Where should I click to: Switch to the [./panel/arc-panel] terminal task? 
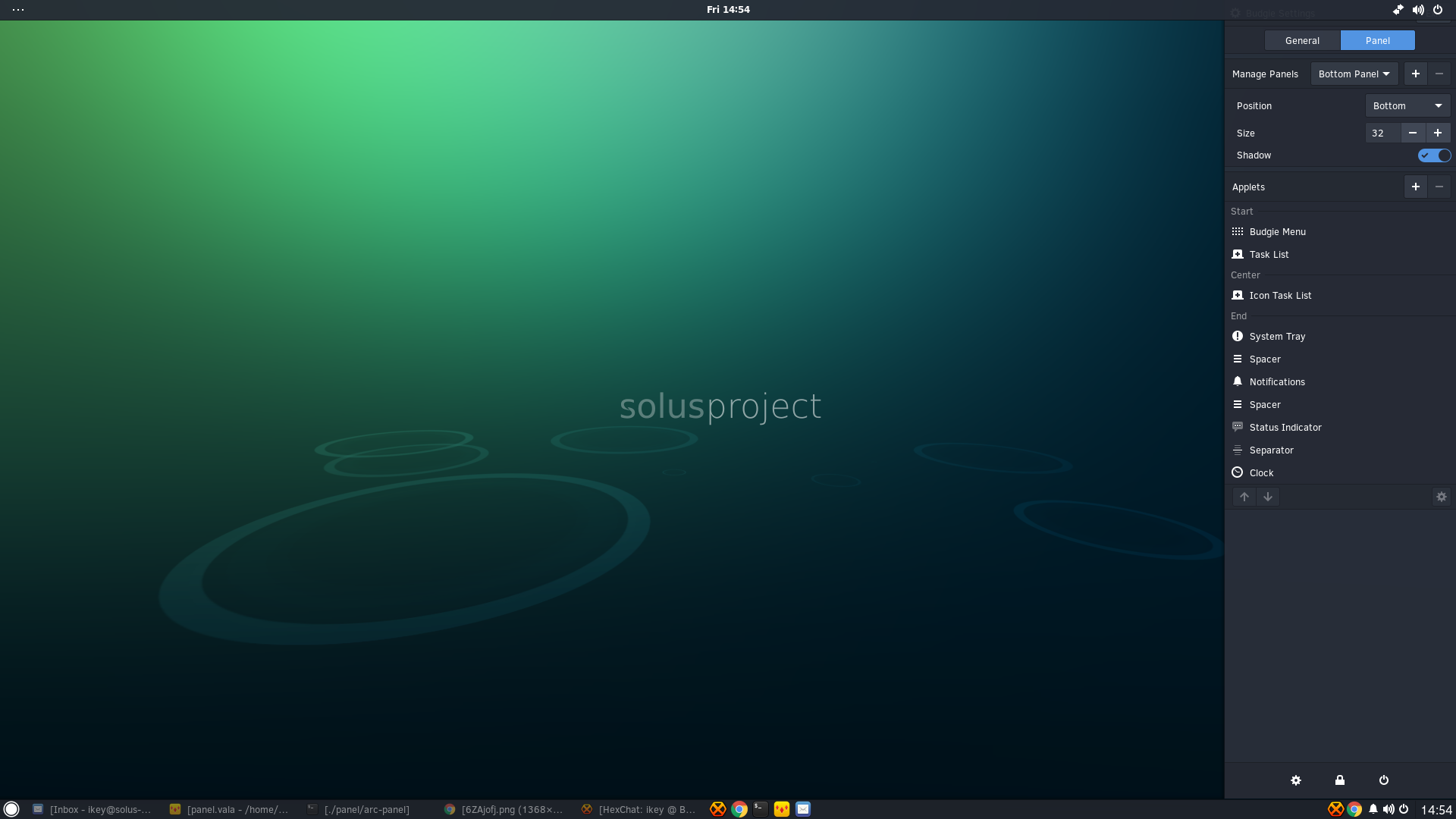(366, 810)
